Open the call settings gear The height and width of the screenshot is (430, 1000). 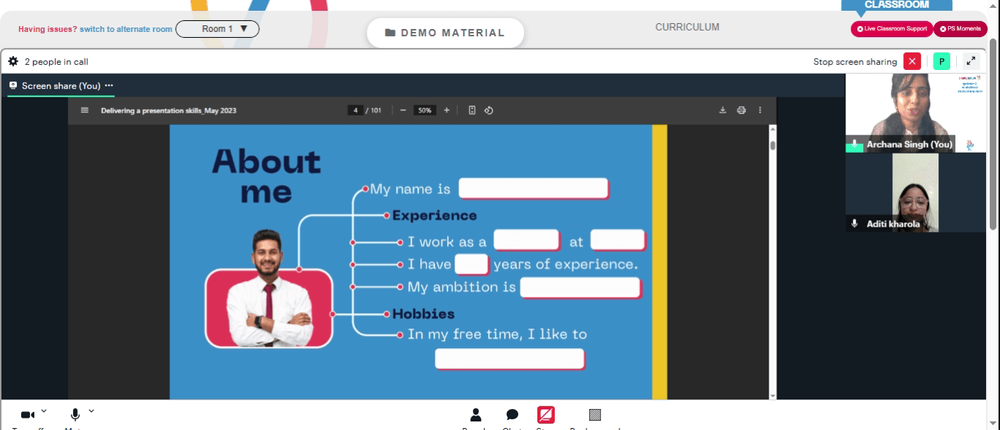point(13,62)
